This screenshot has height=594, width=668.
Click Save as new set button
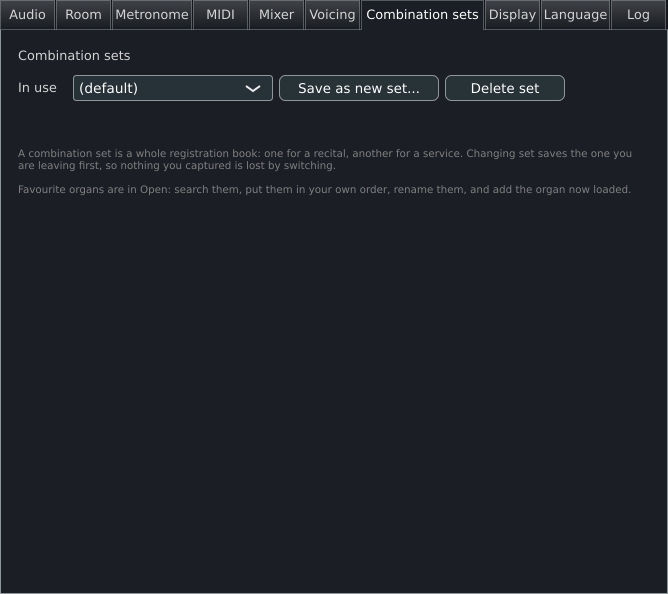(359, 88)
